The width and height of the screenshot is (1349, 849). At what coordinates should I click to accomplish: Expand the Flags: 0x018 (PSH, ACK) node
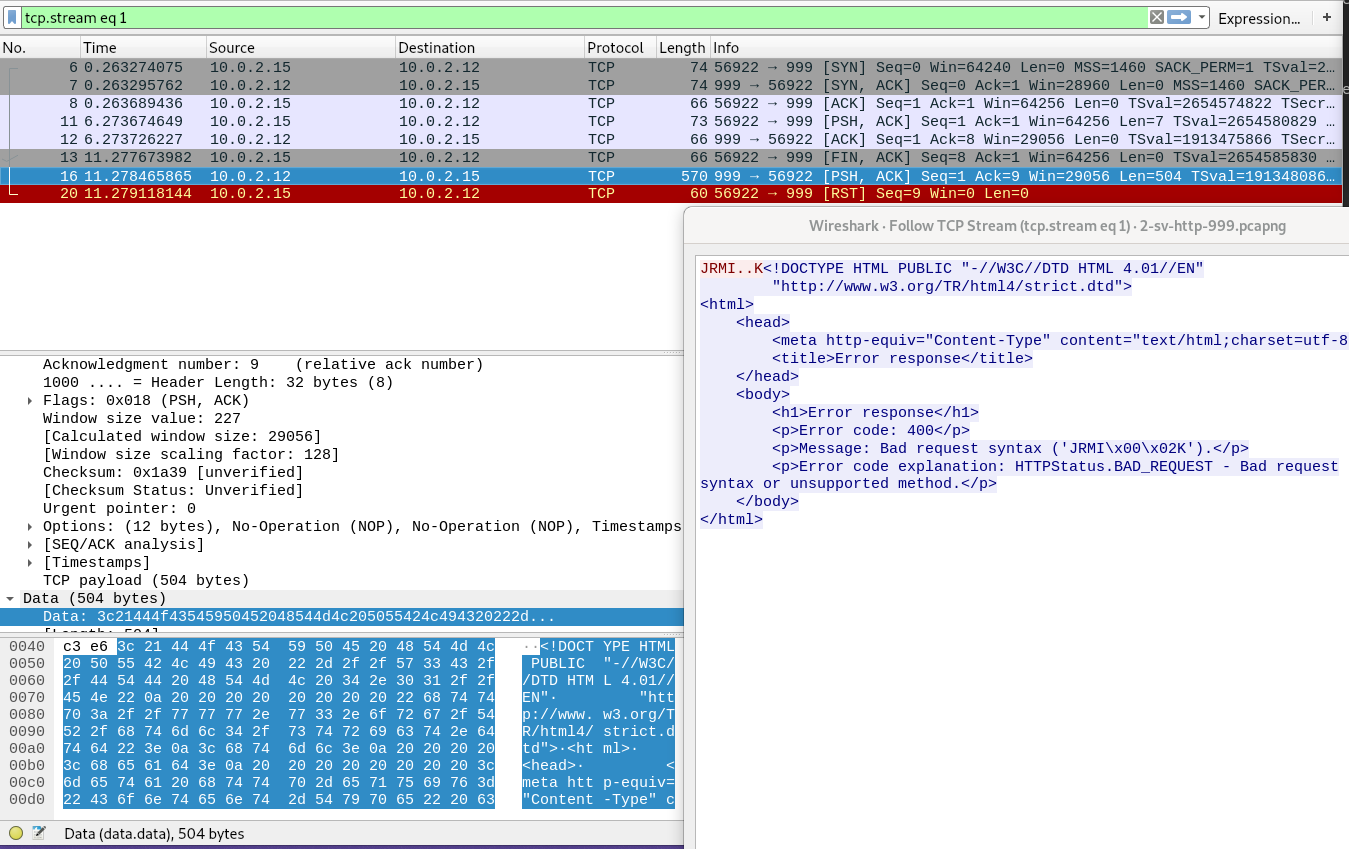tap(31, 401)
